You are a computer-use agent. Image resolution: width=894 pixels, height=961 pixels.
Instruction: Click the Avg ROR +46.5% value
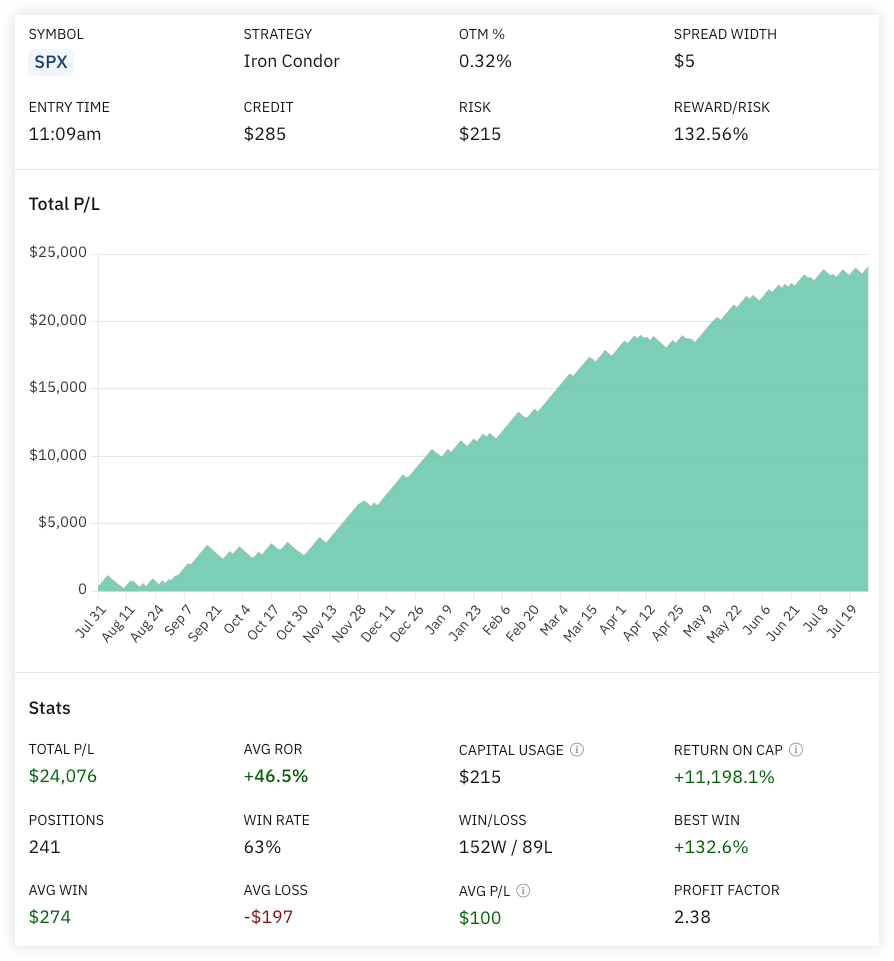(x=275, y=777)
